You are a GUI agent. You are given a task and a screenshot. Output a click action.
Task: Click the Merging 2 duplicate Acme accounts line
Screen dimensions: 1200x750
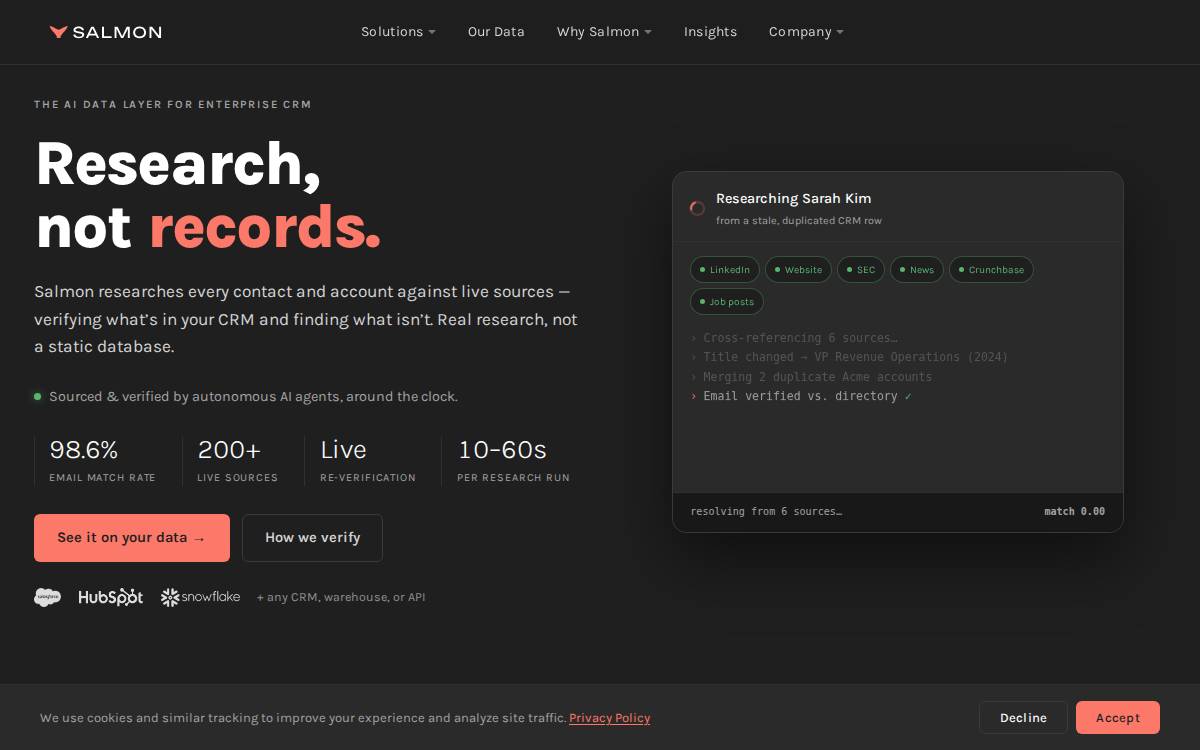point(811,377)
